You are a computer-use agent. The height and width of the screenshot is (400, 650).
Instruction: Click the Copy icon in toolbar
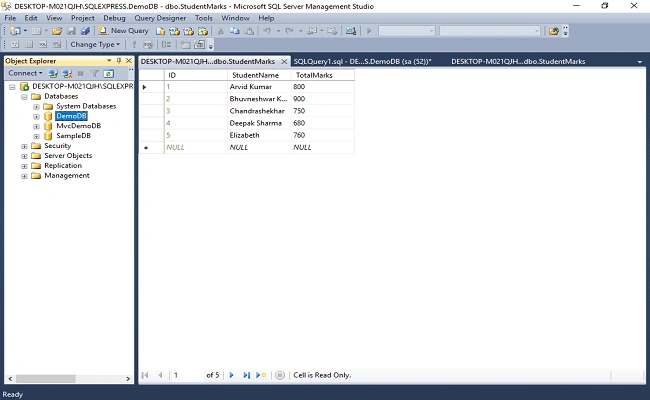(x=235, y=31)
